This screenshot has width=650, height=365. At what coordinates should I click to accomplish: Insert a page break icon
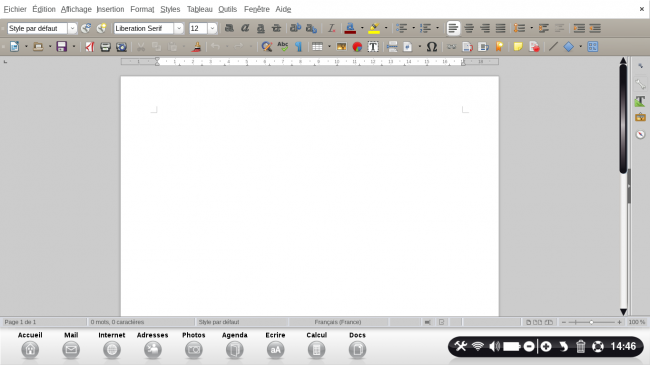[392, 46]
